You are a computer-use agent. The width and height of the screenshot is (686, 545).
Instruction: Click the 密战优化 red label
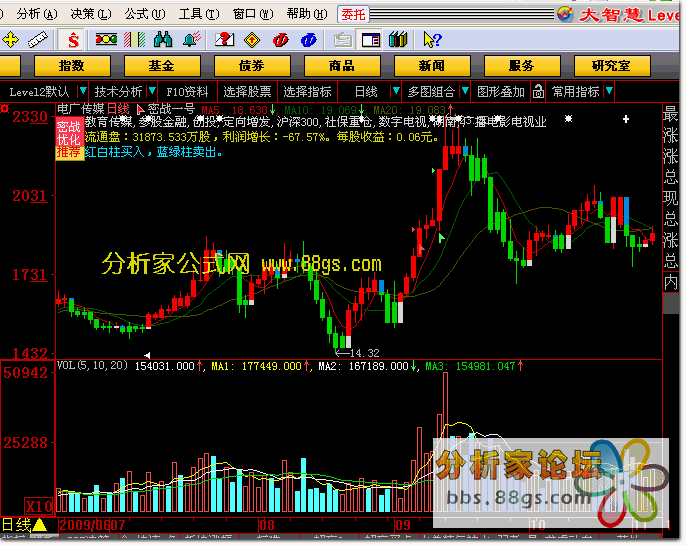point(69,133)
